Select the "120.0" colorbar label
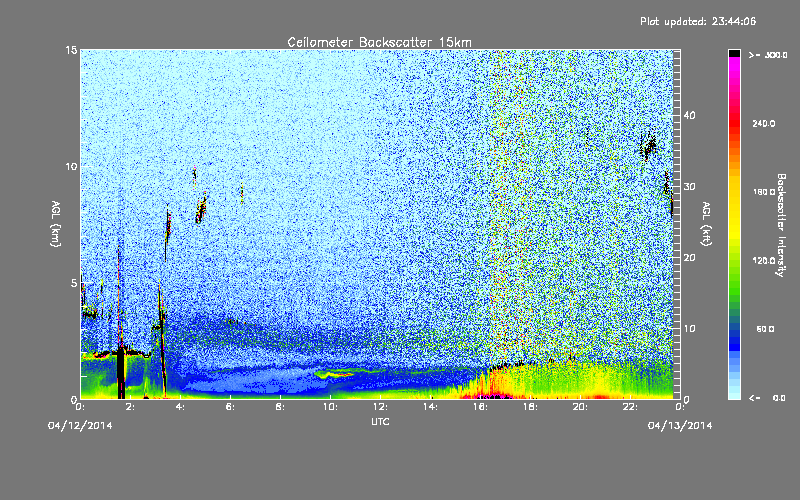The image size is (800, 500). 764,261
